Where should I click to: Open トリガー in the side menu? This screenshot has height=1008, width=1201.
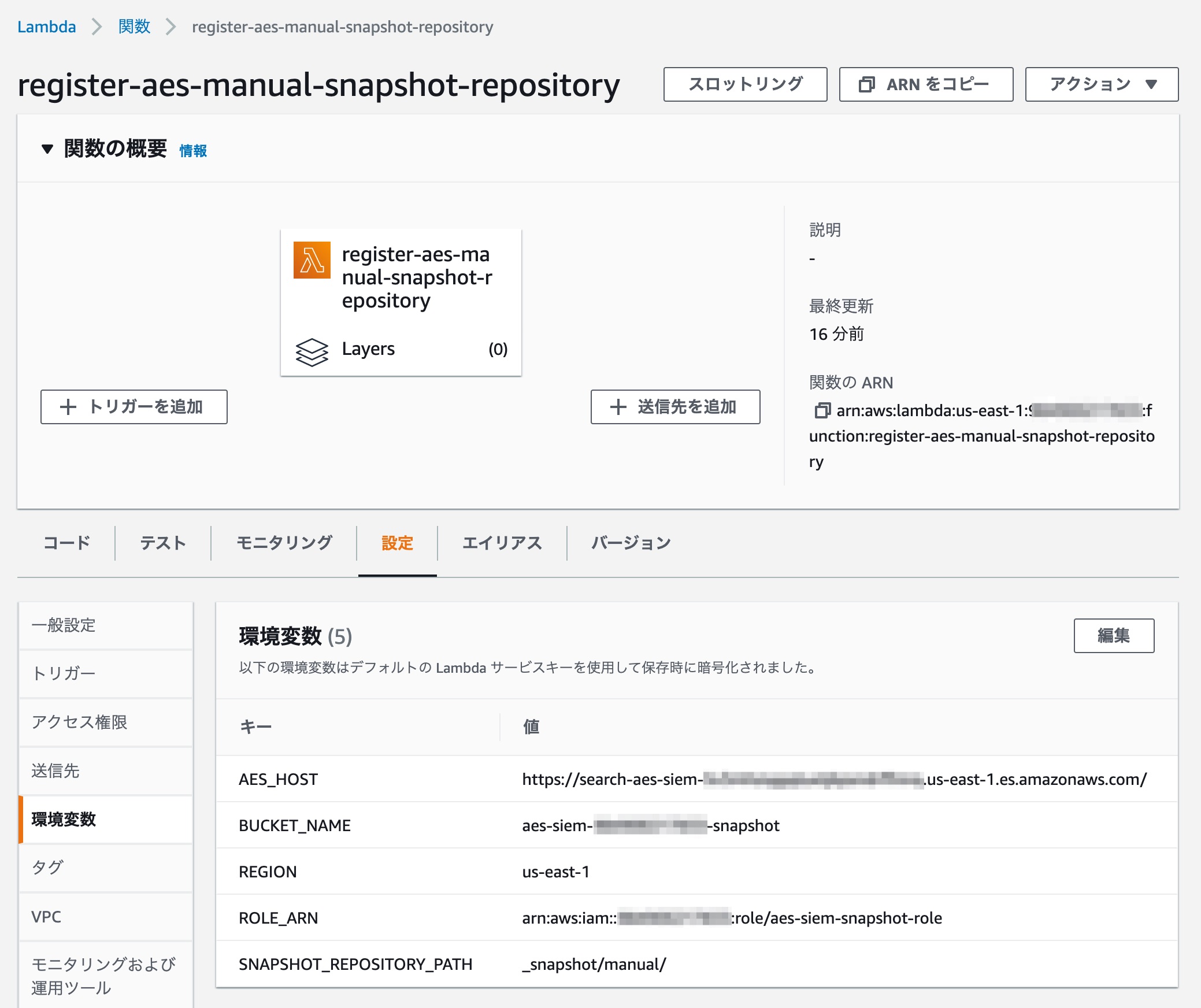[x=106, y=674]
